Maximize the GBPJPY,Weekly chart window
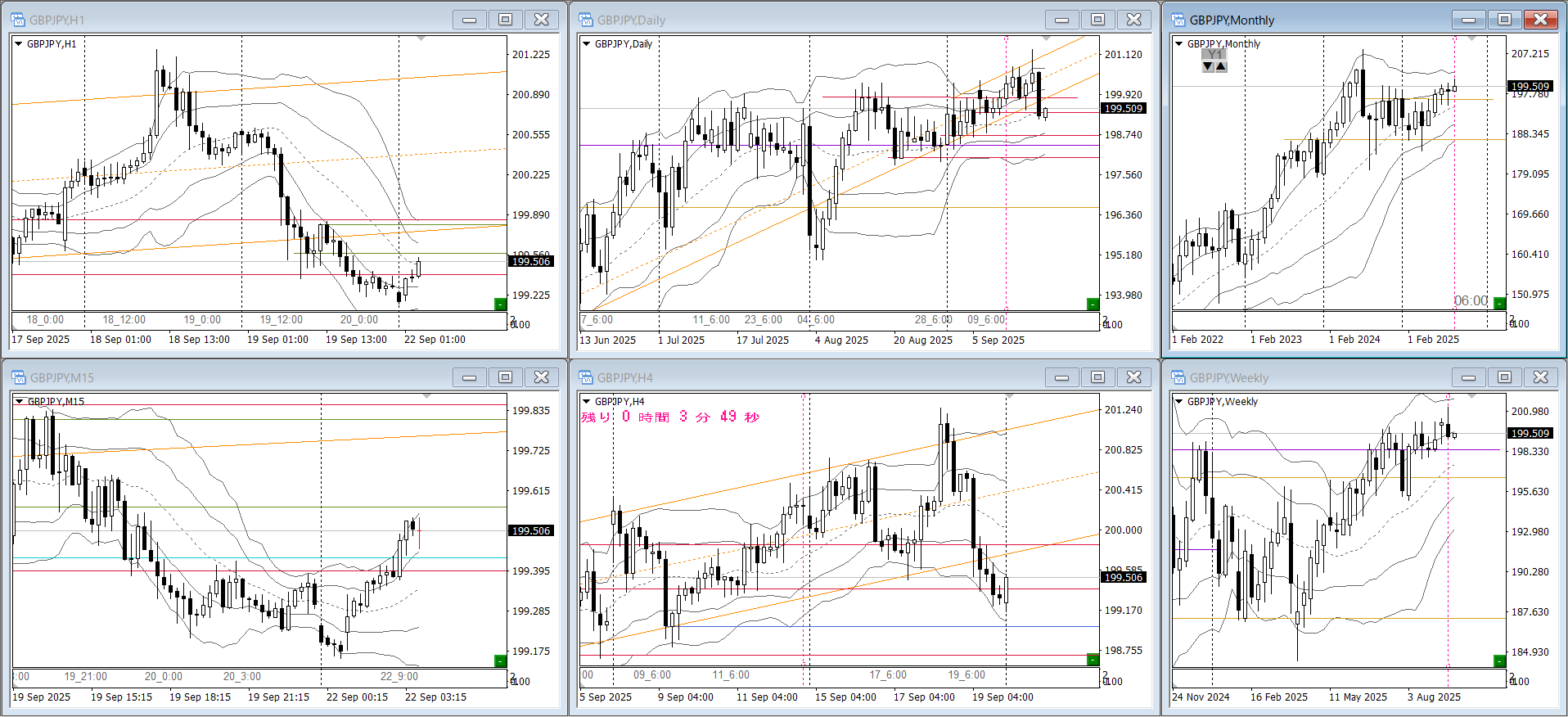1568x717 pixels. tap(1504, 377)
